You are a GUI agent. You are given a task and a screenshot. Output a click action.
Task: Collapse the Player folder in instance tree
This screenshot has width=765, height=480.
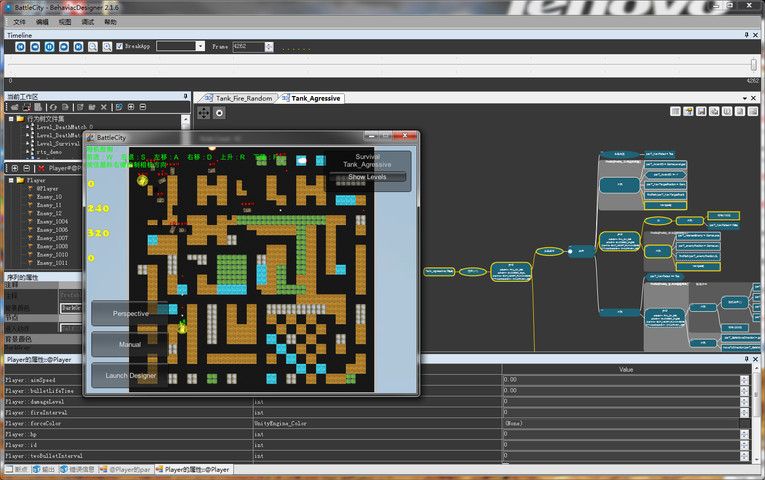[11, 180]
